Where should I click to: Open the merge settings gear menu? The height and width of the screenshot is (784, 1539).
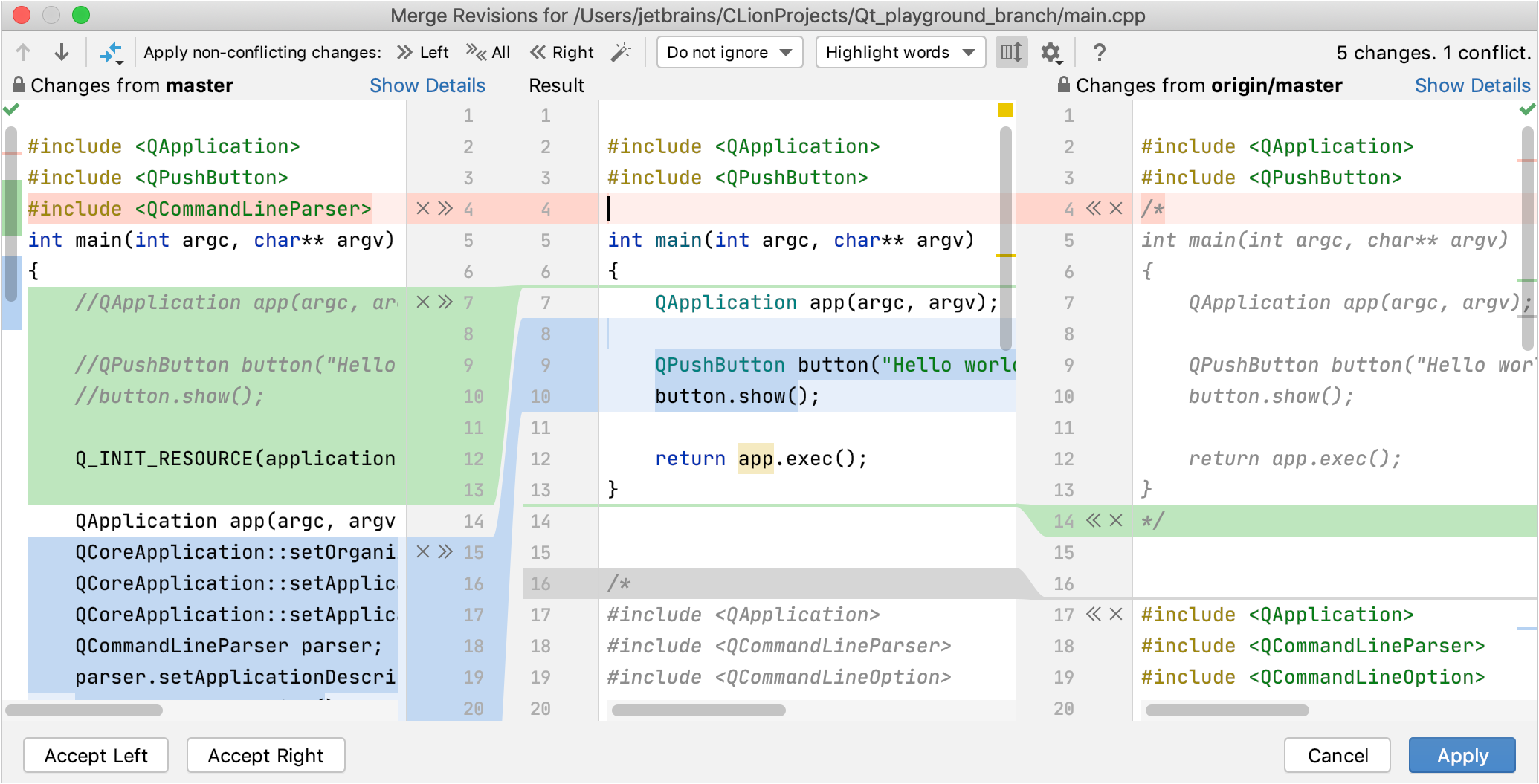[1051, 52]
